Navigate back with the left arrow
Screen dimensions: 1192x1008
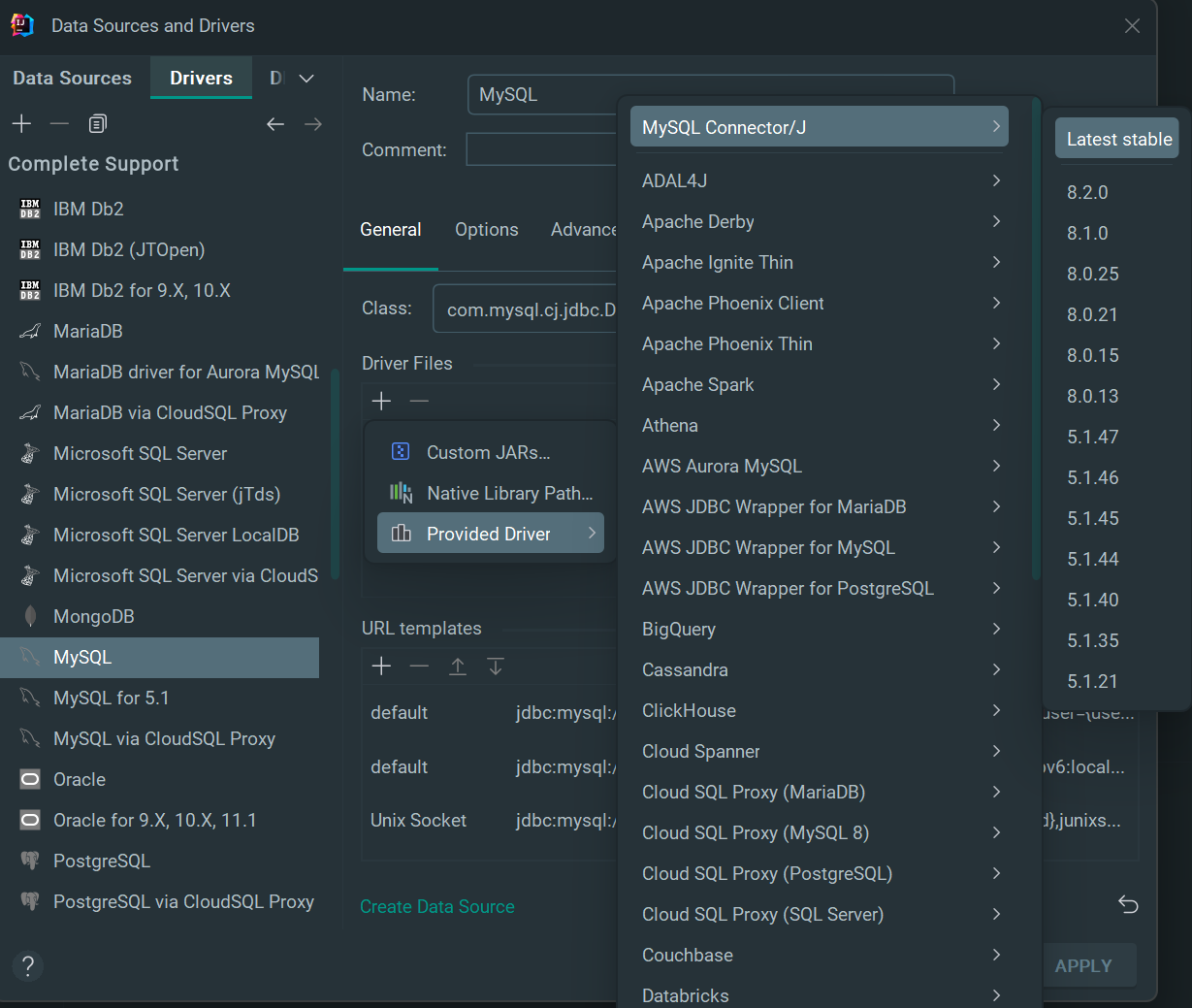click(275, 124)
